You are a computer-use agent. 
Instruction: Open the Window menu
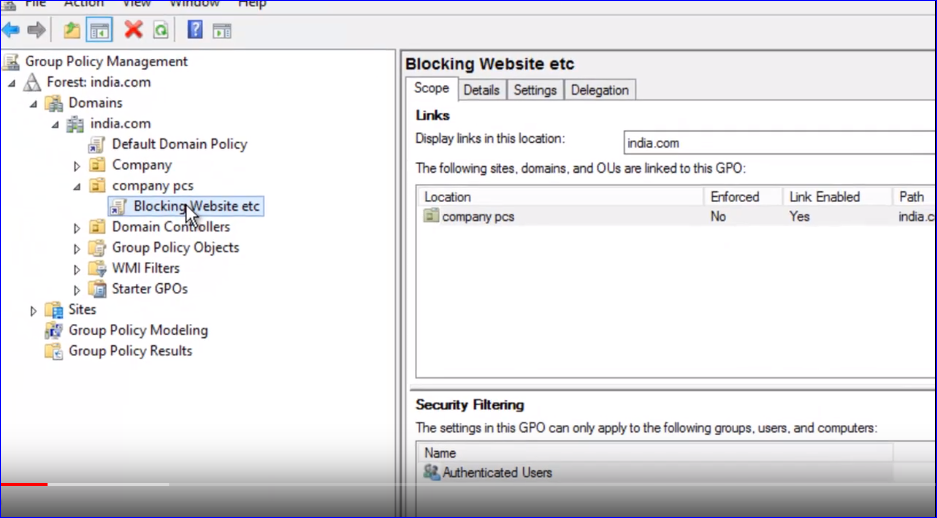[x=194, y=4]
